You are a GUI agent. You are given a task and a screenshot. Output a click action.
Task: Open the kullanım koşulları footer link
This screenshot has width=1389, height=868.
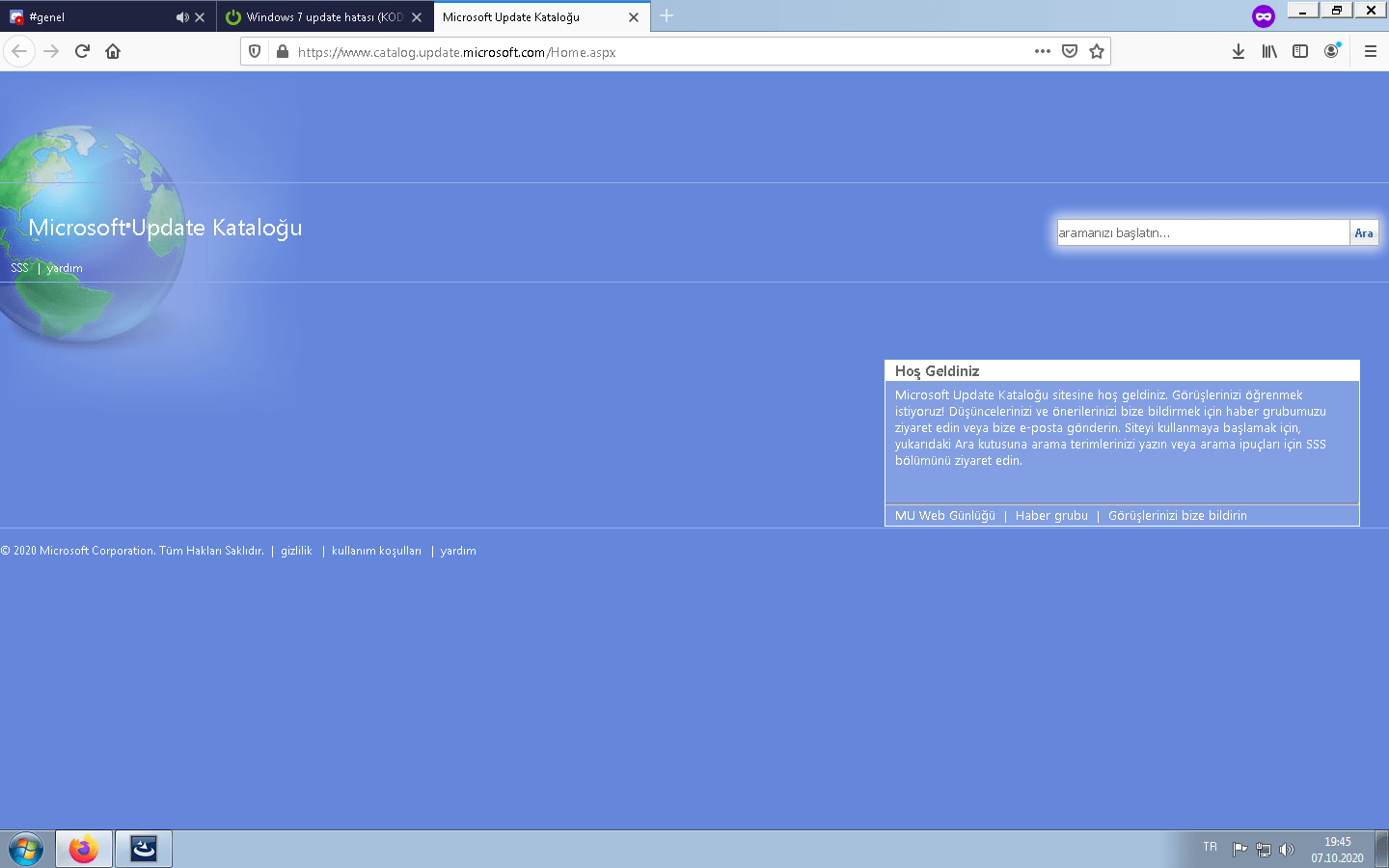pyautogui.click(x=376, y=551)
